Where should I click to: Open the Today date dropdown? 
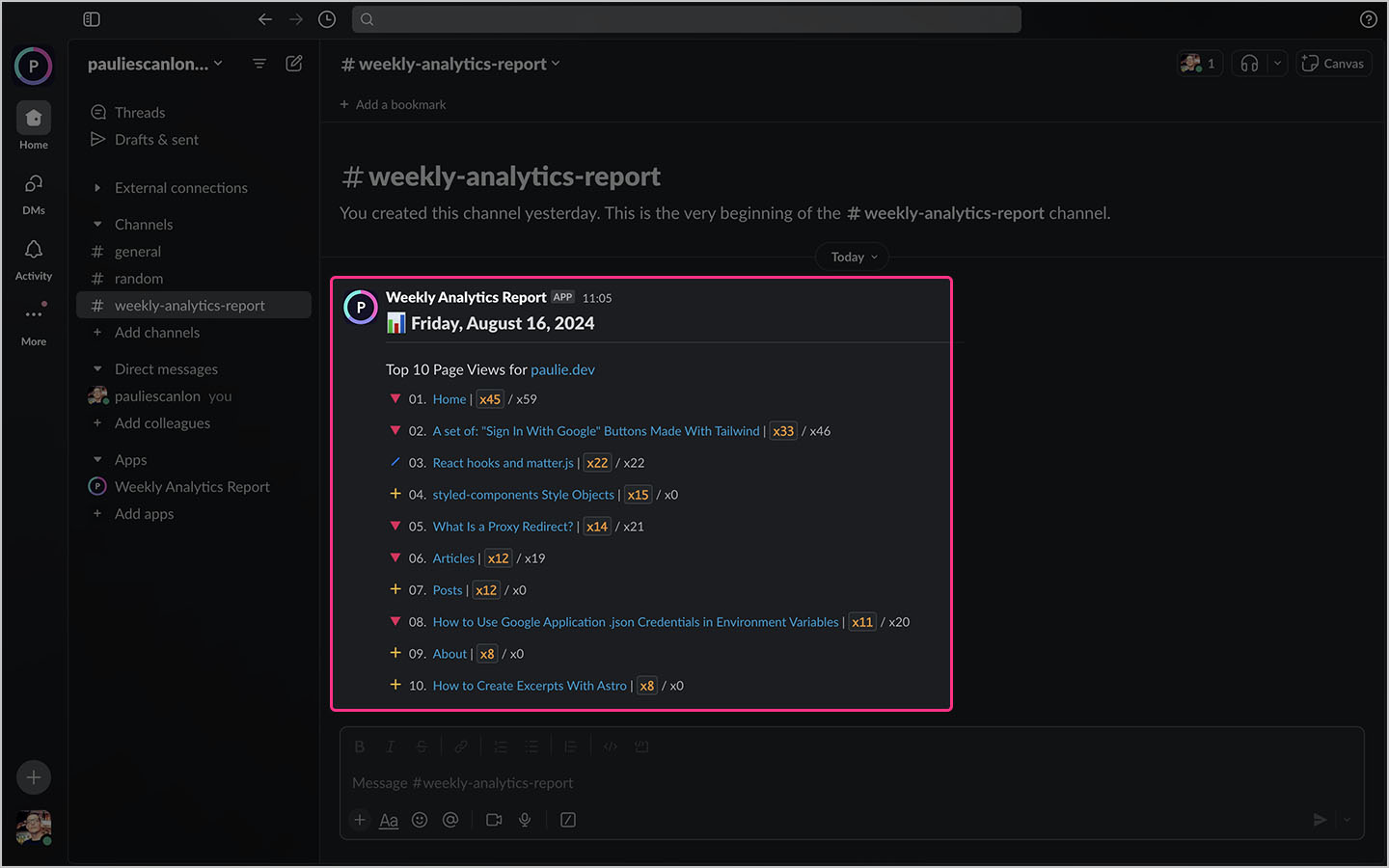pyautogui.click(x=851, y=257)
